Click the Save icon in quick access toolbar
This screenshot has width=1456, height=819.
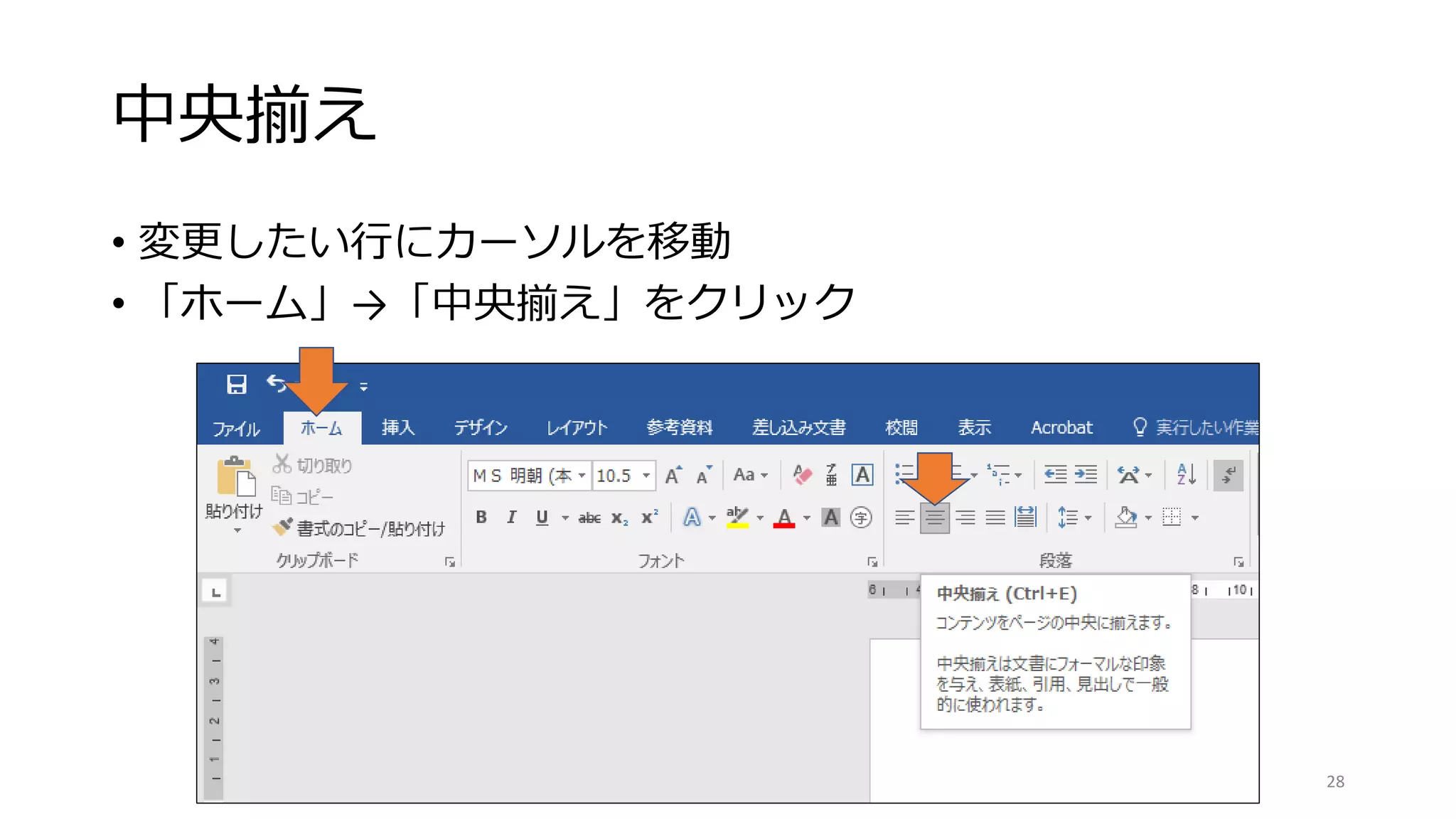(236, 385)
